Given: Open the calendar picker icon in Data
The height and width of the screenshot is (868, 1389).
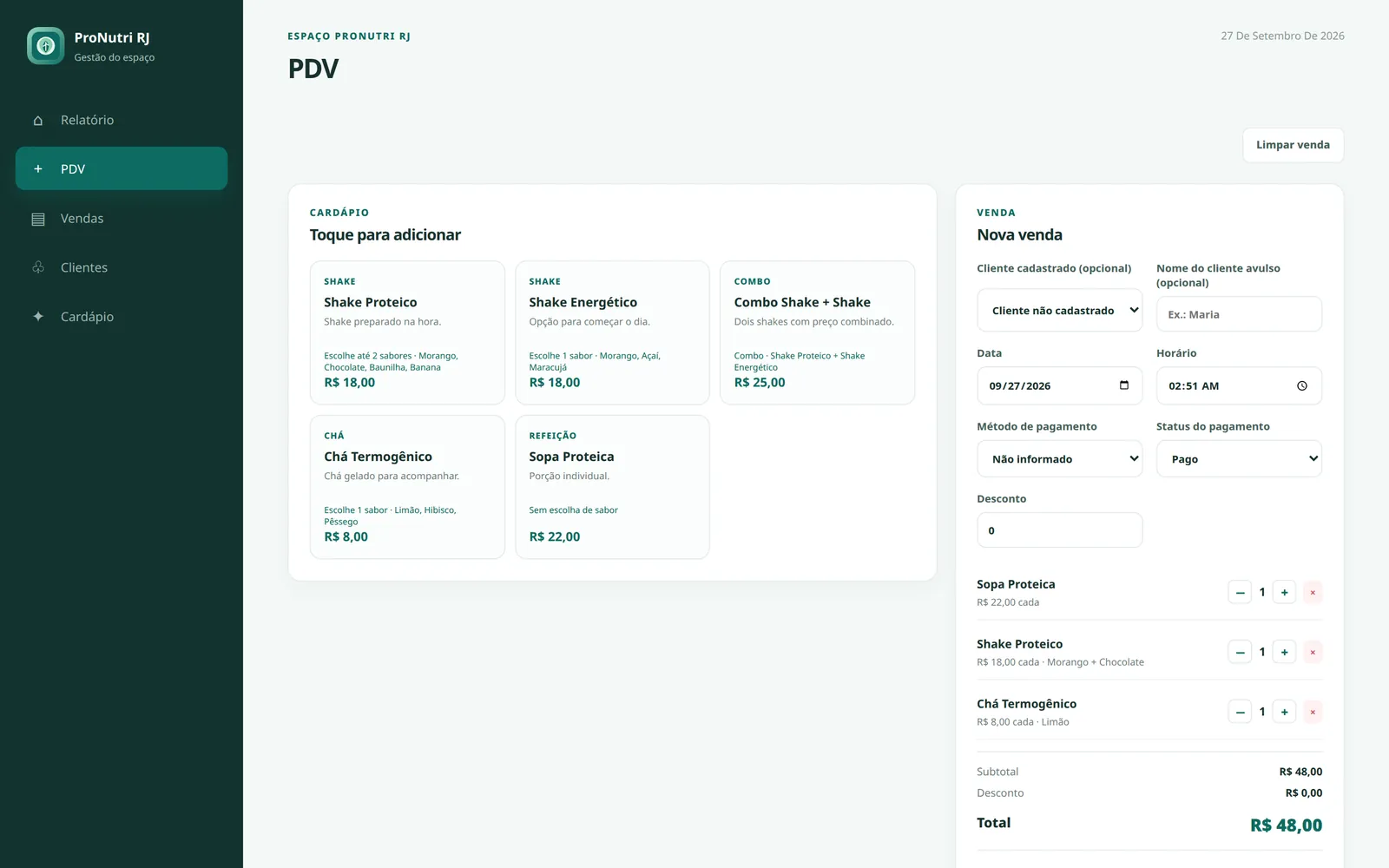Looking at the screenshot, I should coord(1124,385).
